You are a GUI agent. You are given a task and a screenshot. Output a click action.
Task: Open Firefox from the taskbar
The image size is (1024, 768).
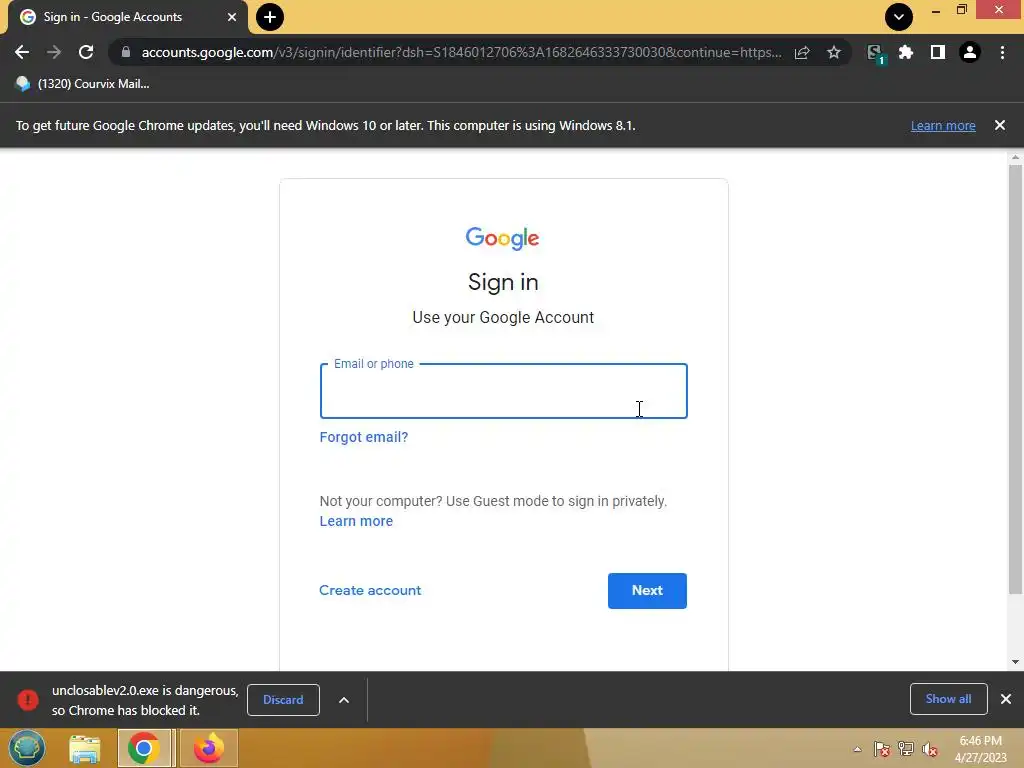tap(208, 748)
